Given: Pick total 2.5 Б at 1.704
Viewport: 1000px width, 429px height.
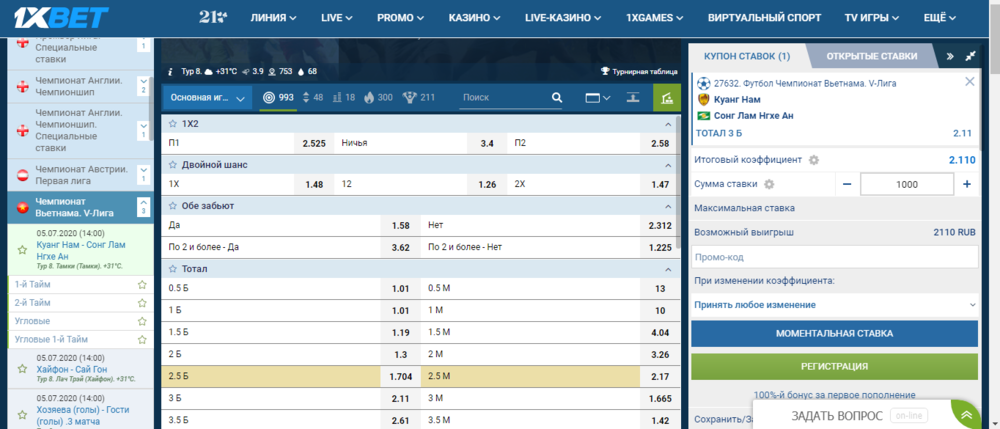Looking at the screenshot, I should (400, 377).
